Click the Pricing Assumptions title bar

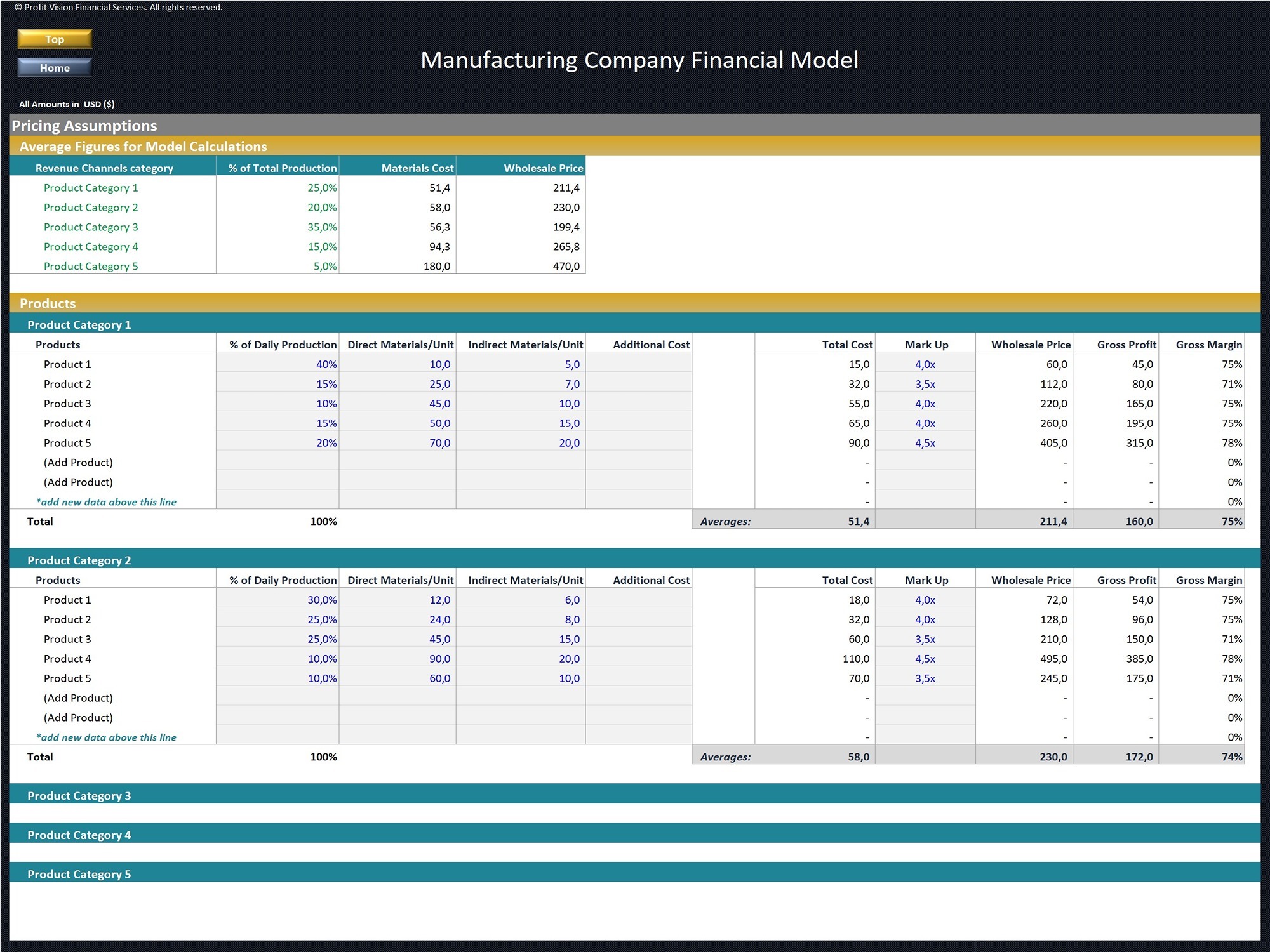coord(635,125)
